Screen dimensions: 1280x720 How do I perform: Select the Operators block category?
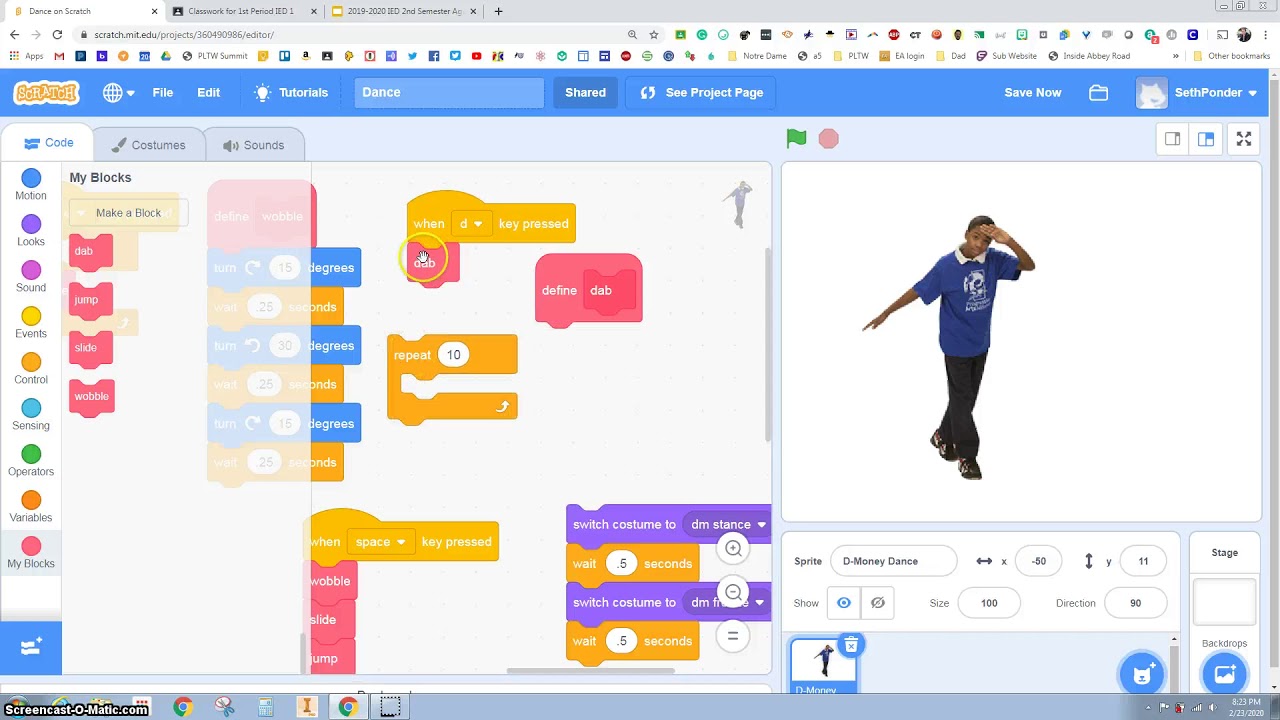(31, 461)
